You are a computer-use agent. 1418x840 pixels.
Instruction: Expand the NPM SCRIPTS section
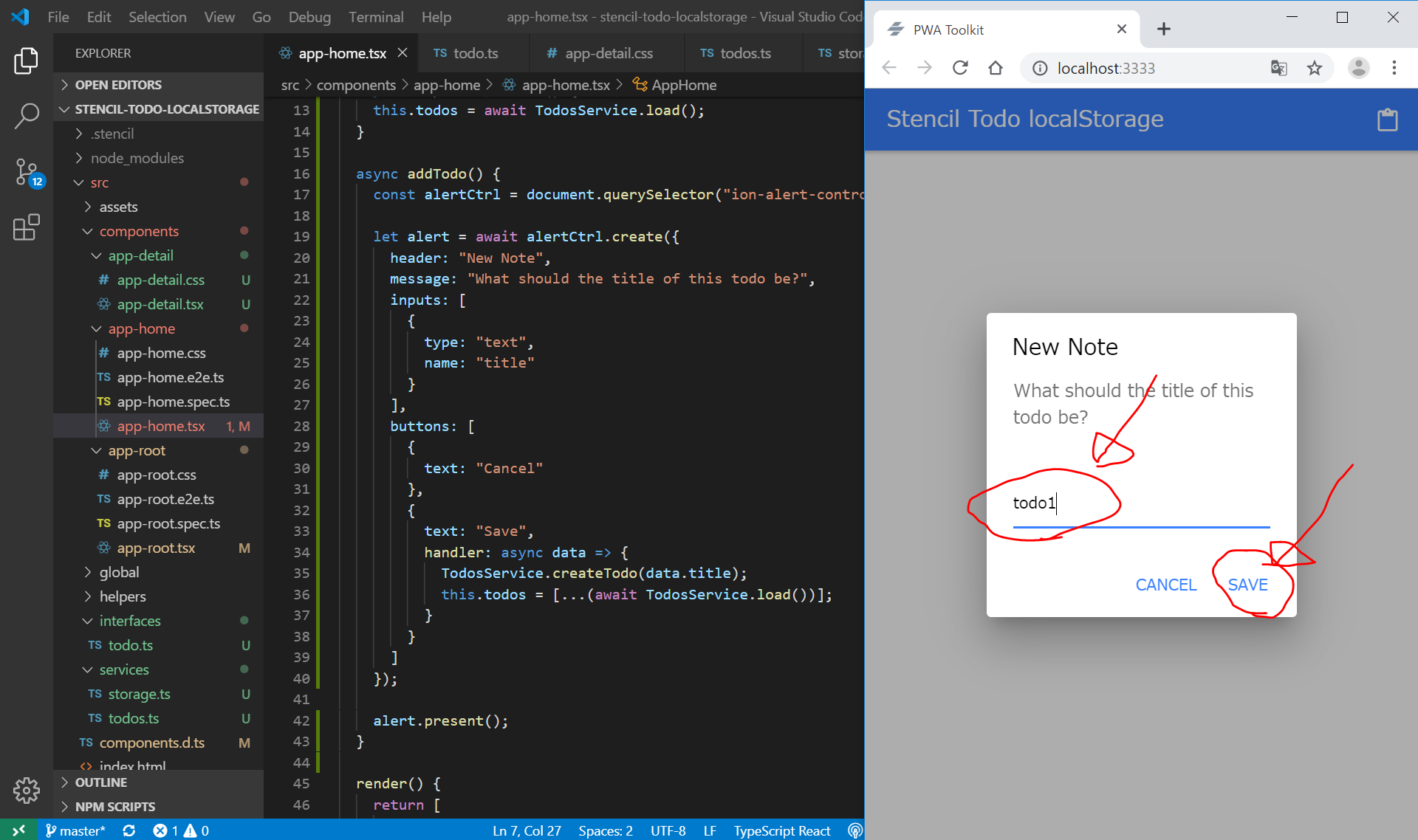158,807
